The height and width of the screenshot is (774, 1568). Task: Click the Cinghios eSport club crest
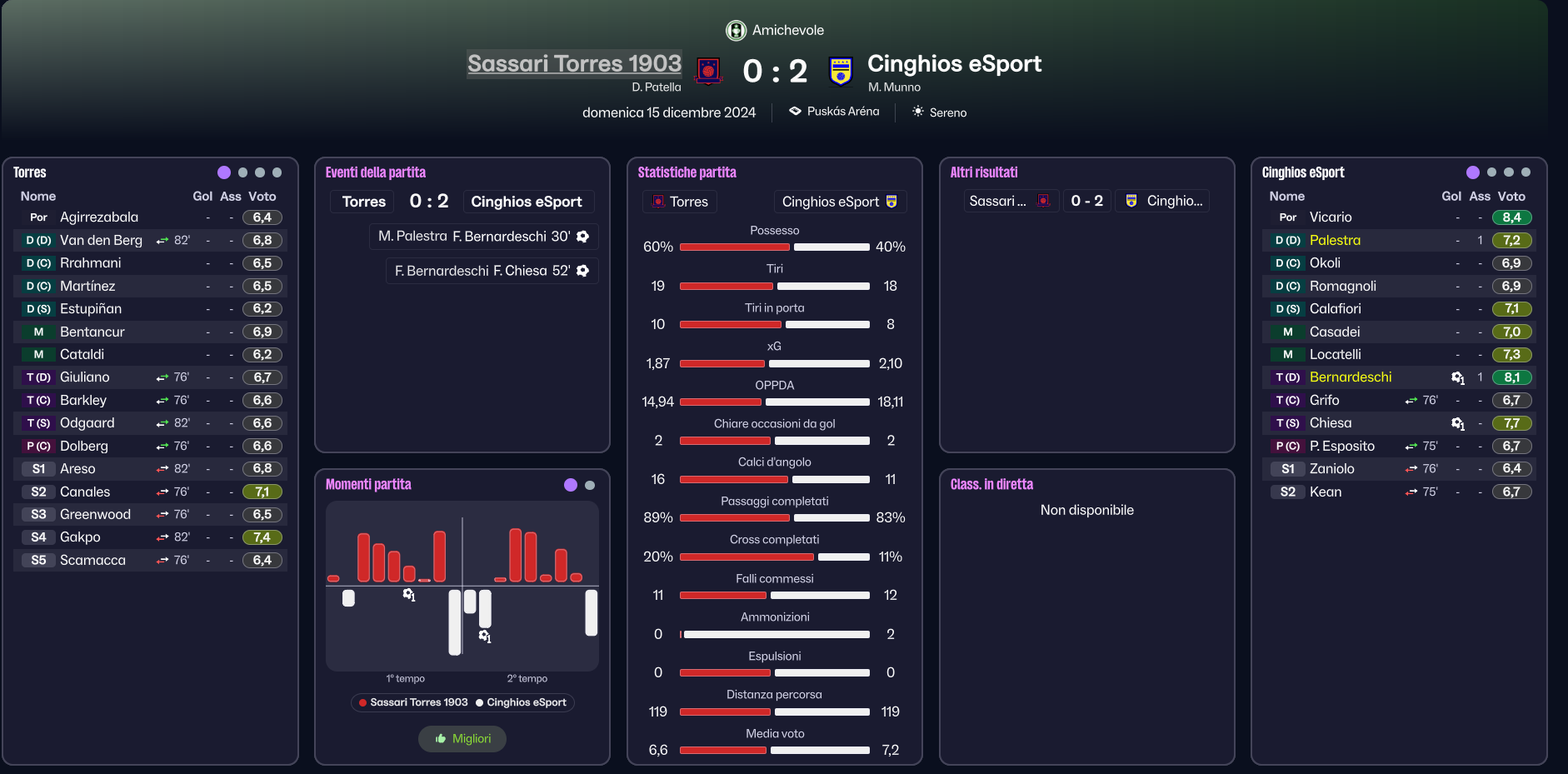click(x=841, y=71)
